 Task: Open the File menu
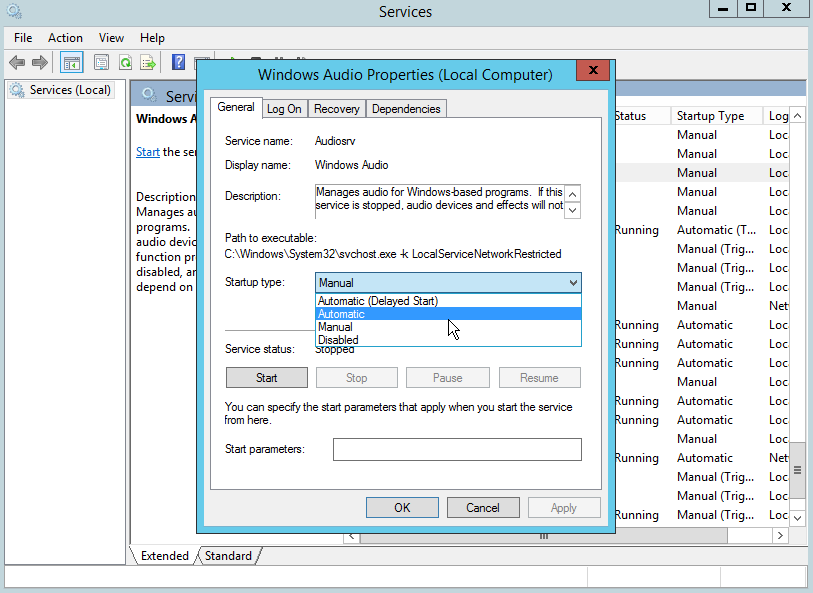click(23, 38)
